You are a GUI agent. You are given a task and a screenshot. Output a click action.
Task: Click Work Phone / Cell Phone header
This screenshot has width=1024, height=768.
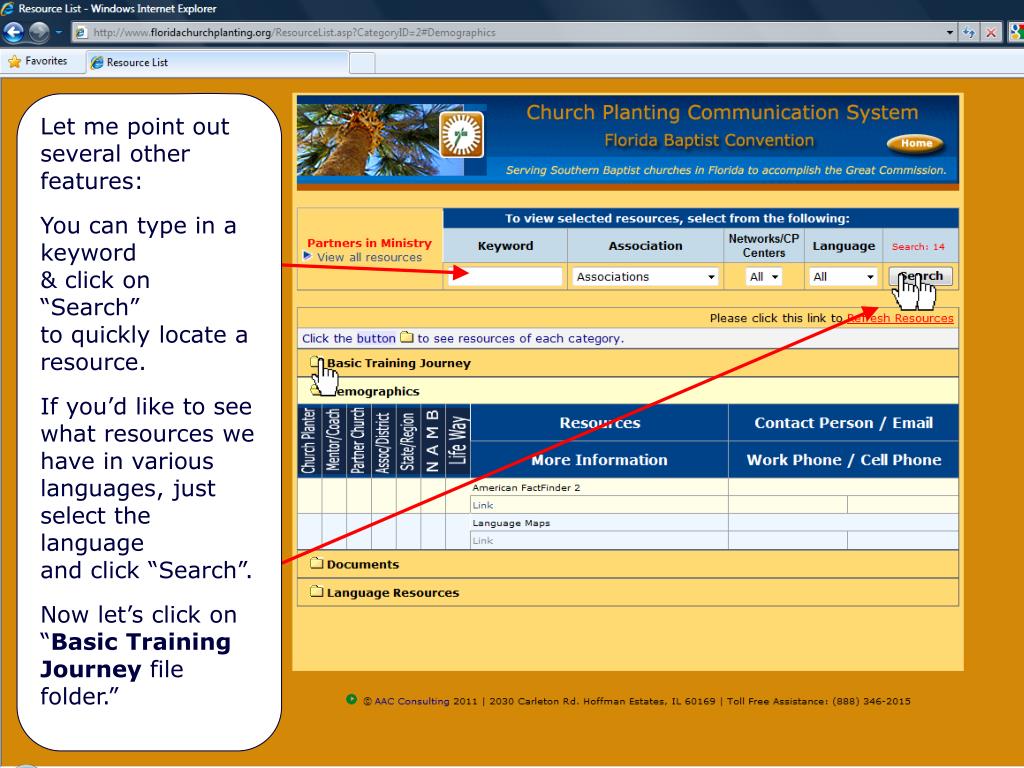click(x=844, y=460)
